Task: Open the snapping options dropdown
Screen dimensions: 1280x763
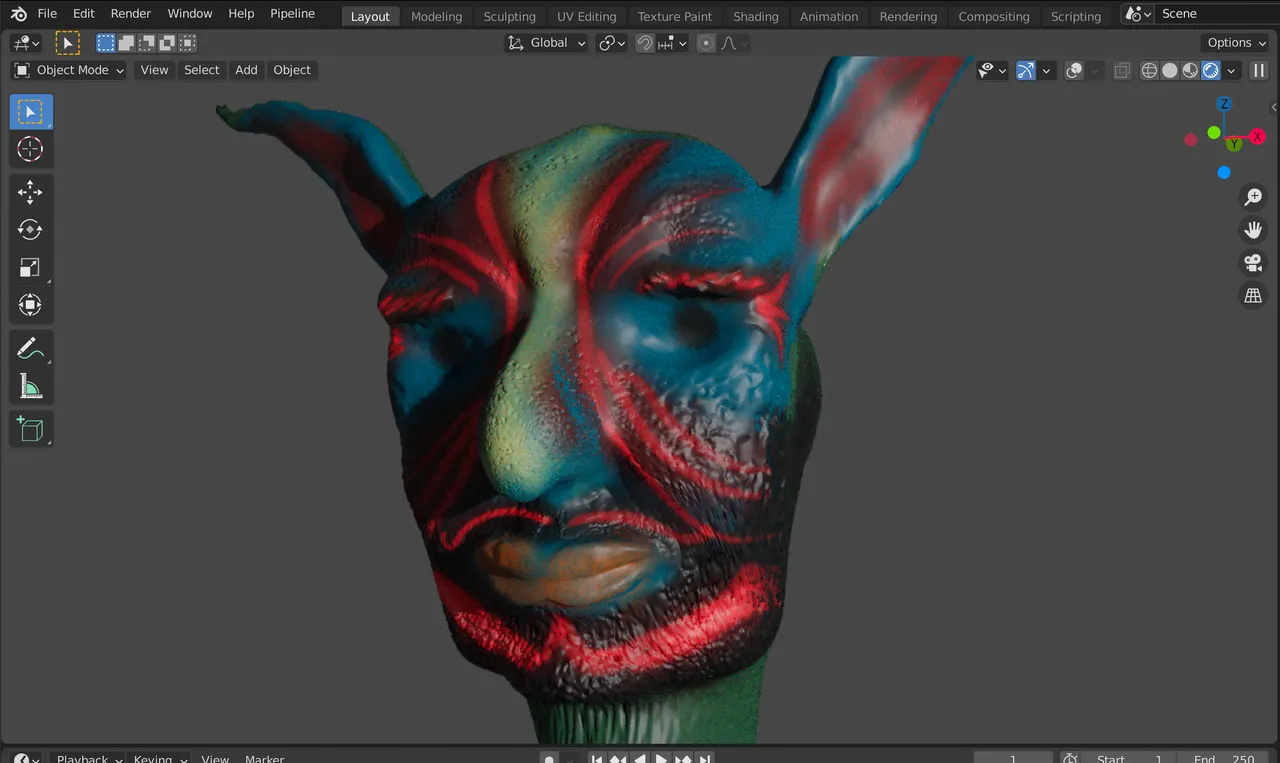Action: point(674,43)
